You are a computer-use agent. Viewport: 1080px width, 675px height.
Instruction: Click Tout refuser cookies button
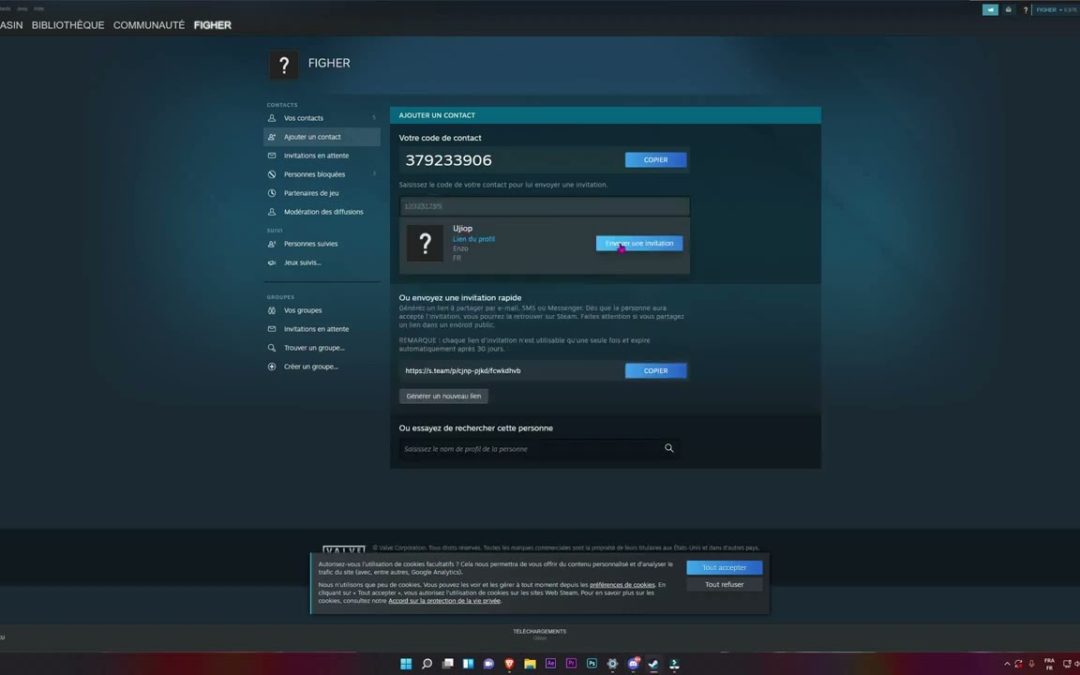[724, 584]
